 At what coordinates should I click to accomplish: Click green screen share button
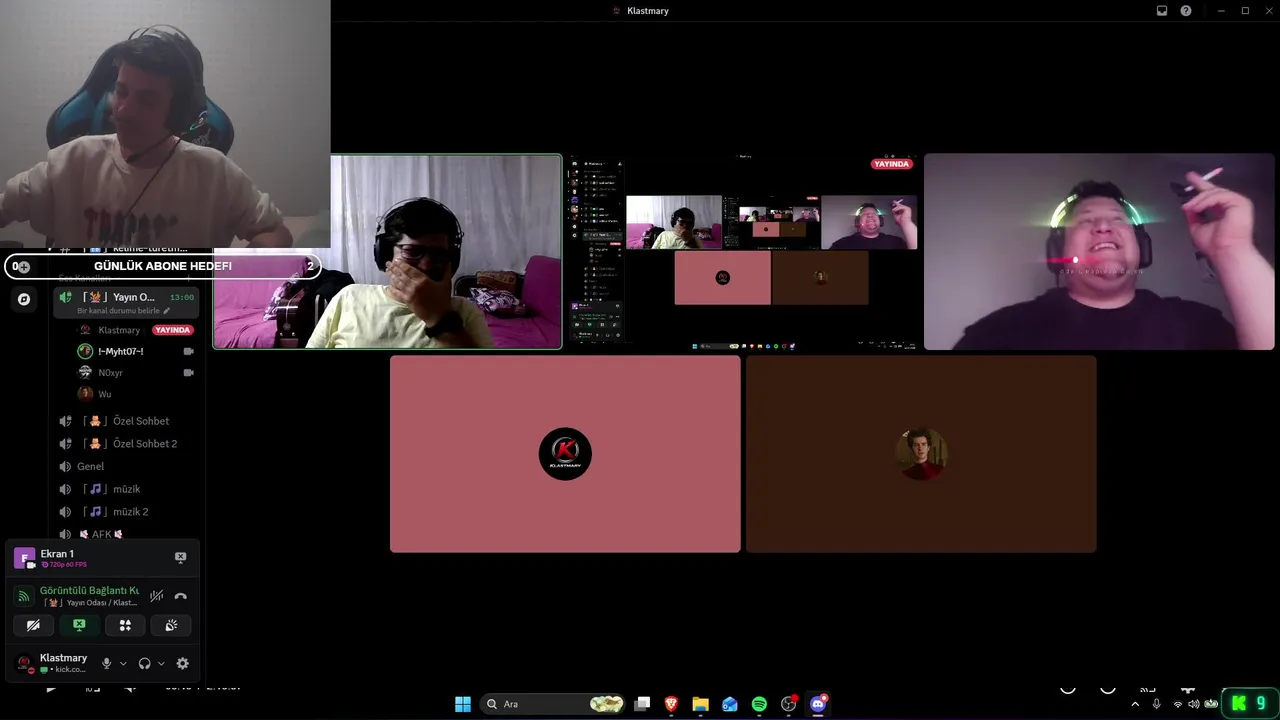coord(79,625)
